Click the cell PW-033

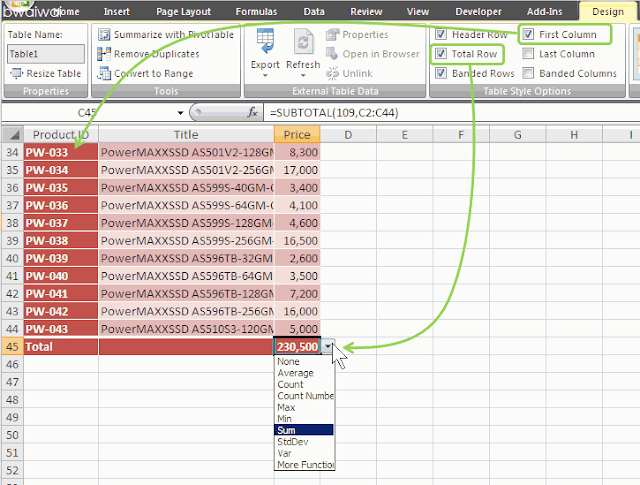[61, 152]
